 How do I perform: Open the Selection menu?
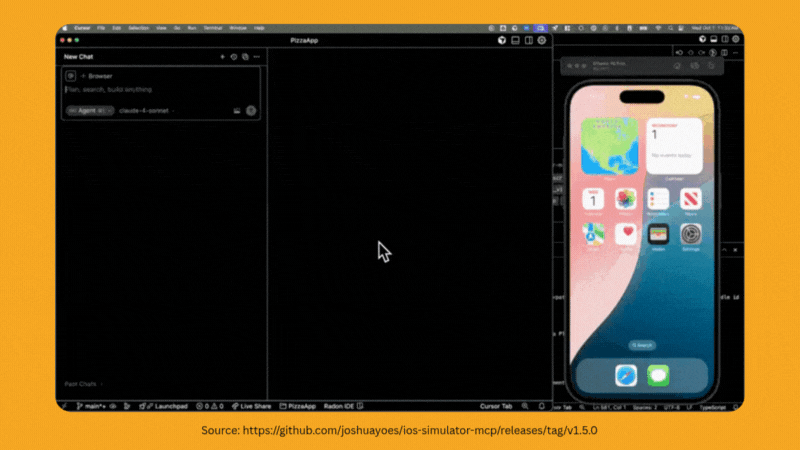tap(138, 28)
